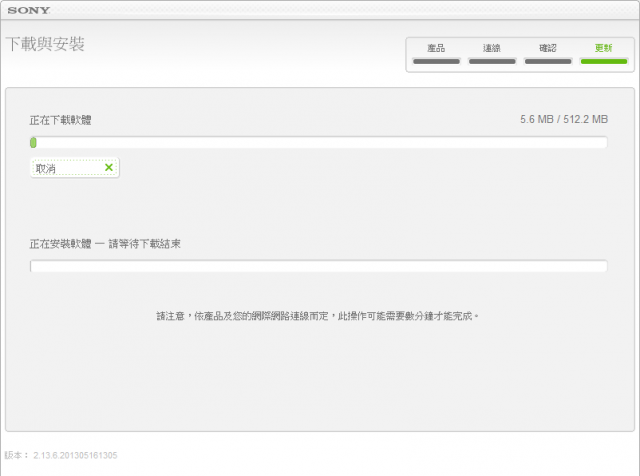Click the green X icon on cancel button
Viewport: 640px width, 476px height.
pos(109,167)
